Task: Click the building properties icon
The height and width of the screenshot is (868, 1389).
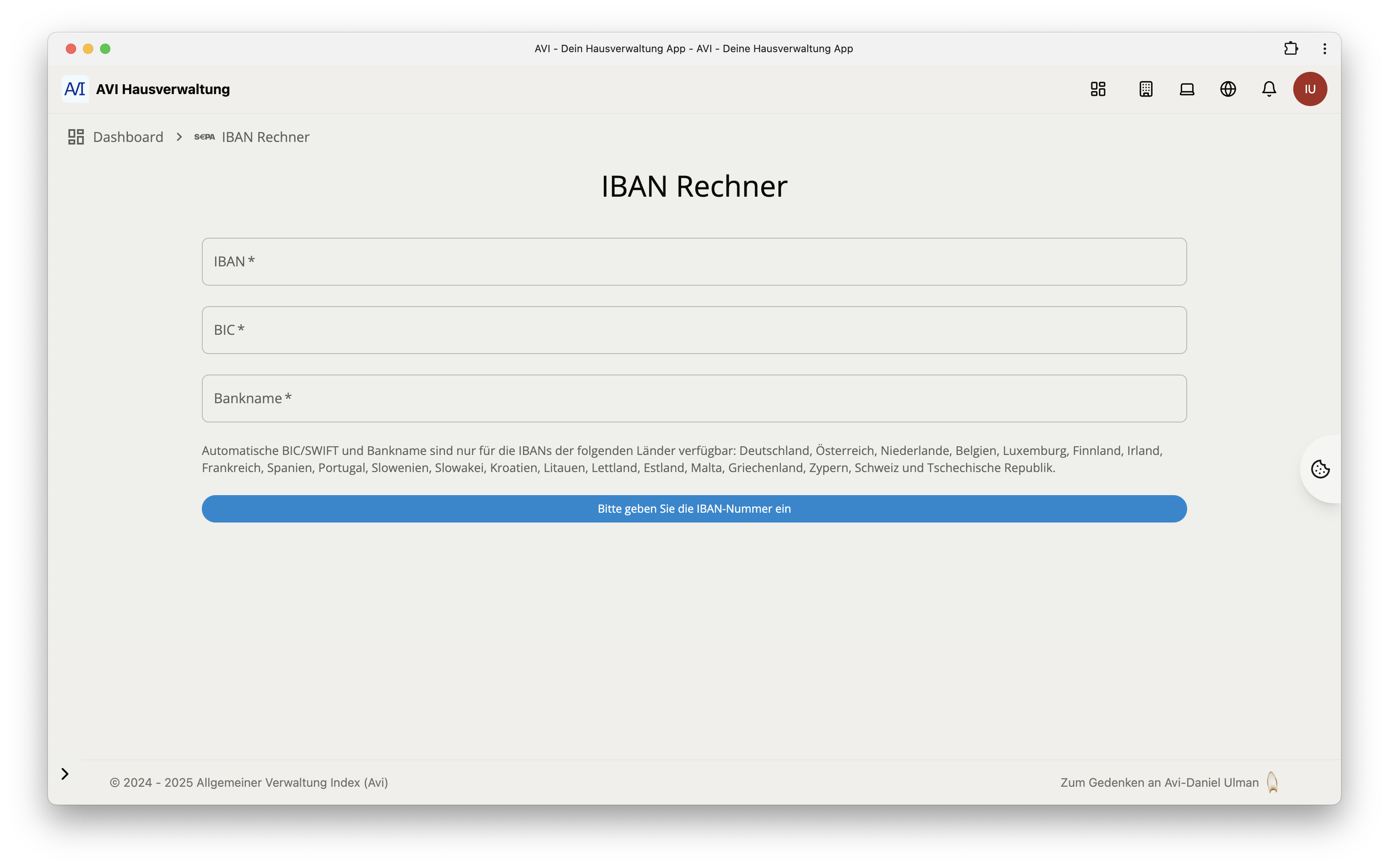Action: pos(1146,89)
